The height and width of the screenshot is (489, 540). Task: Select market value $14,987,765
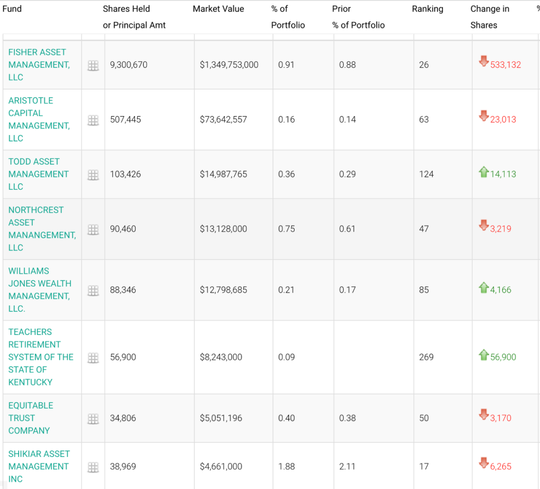(x=223, y=174)
